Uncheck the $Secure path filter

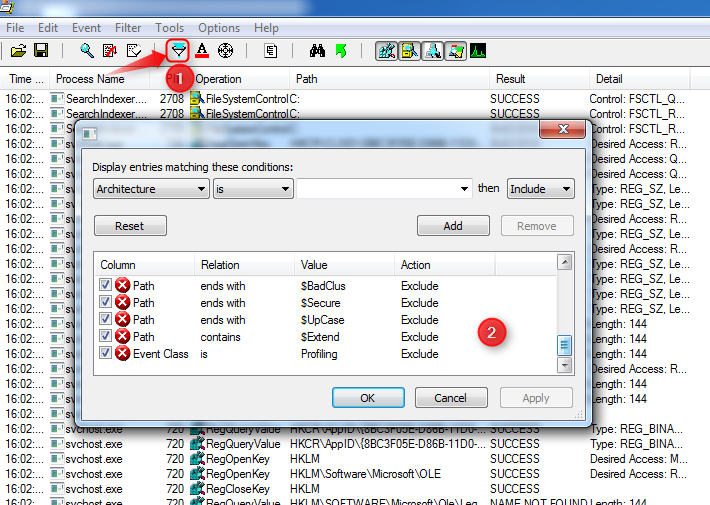click(105, 302)
